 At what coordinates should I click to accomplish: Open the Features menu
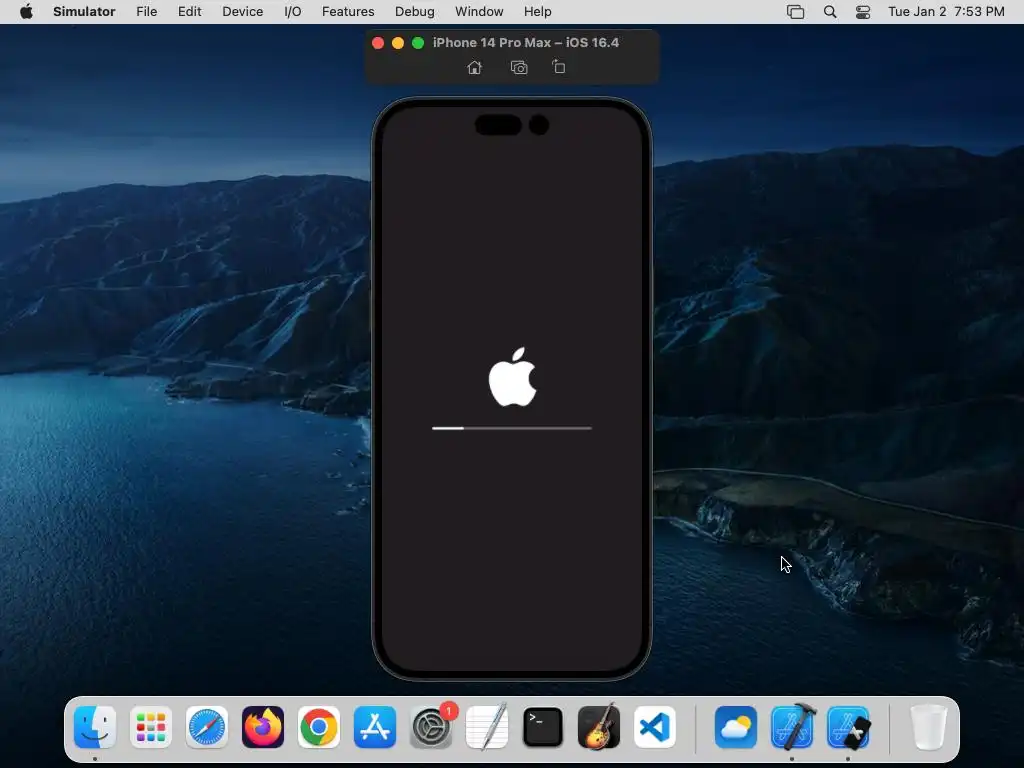[x=348, y=12]
